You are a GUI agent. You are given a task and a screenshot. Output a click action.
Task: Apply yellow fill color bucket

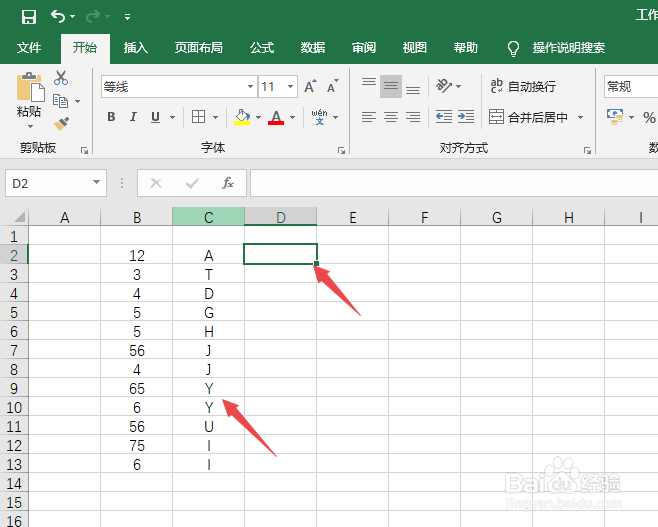(242, 117)
